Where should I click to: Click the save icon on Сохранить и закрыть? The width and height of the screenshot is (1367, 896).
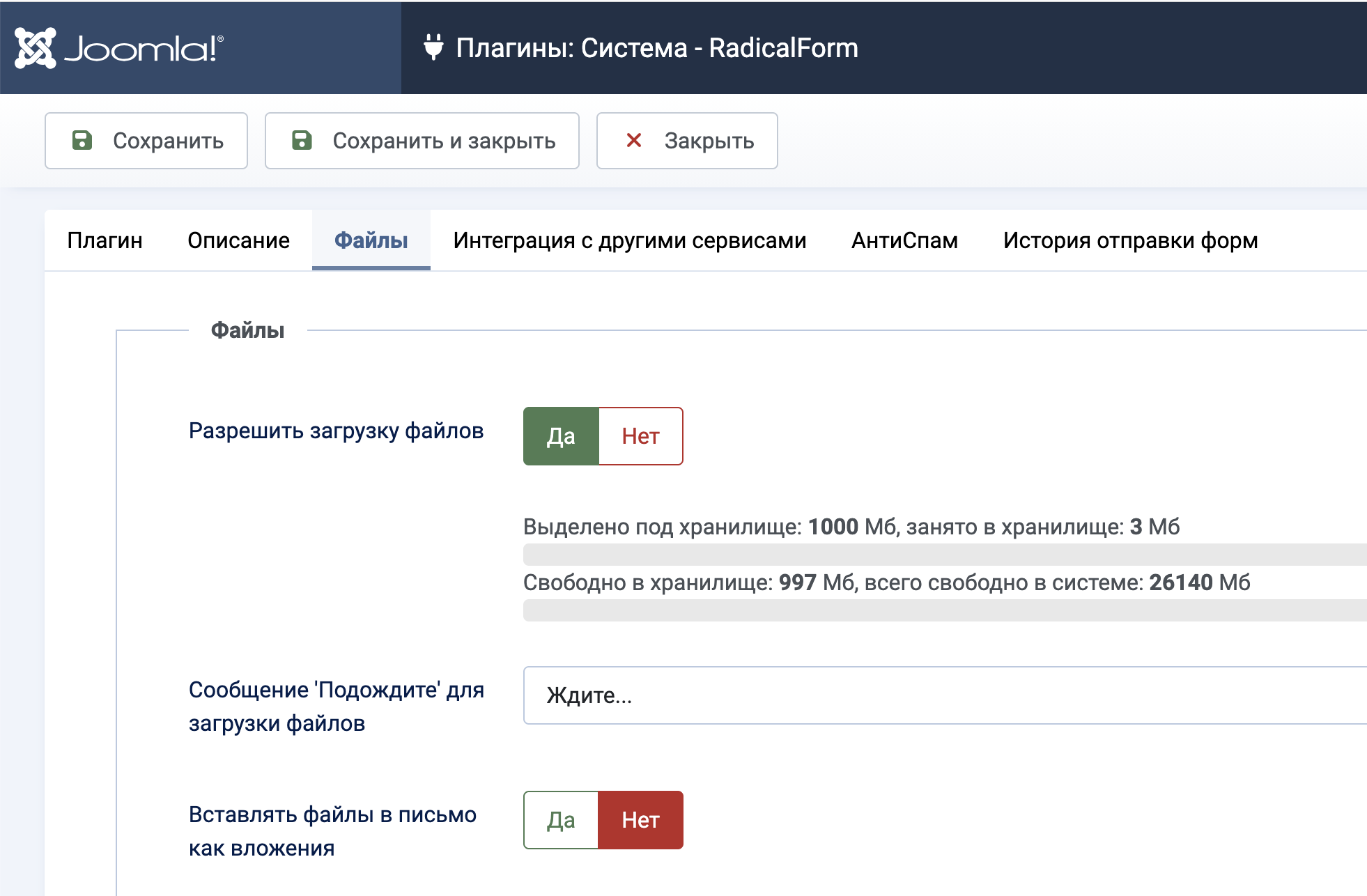tap(302, 140)
